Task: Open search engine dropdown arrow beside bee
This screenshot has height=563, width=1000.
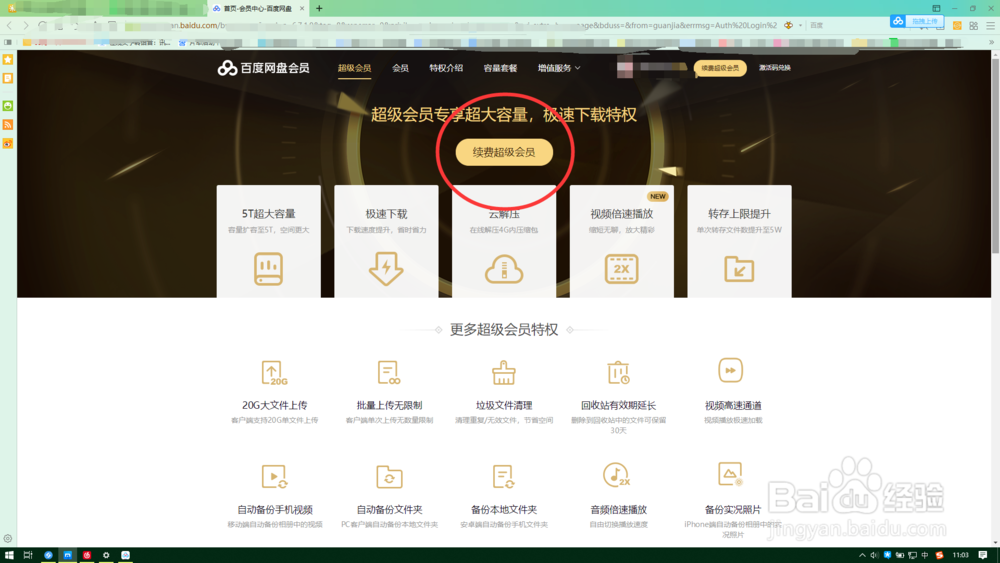Action: pos(800,26)
